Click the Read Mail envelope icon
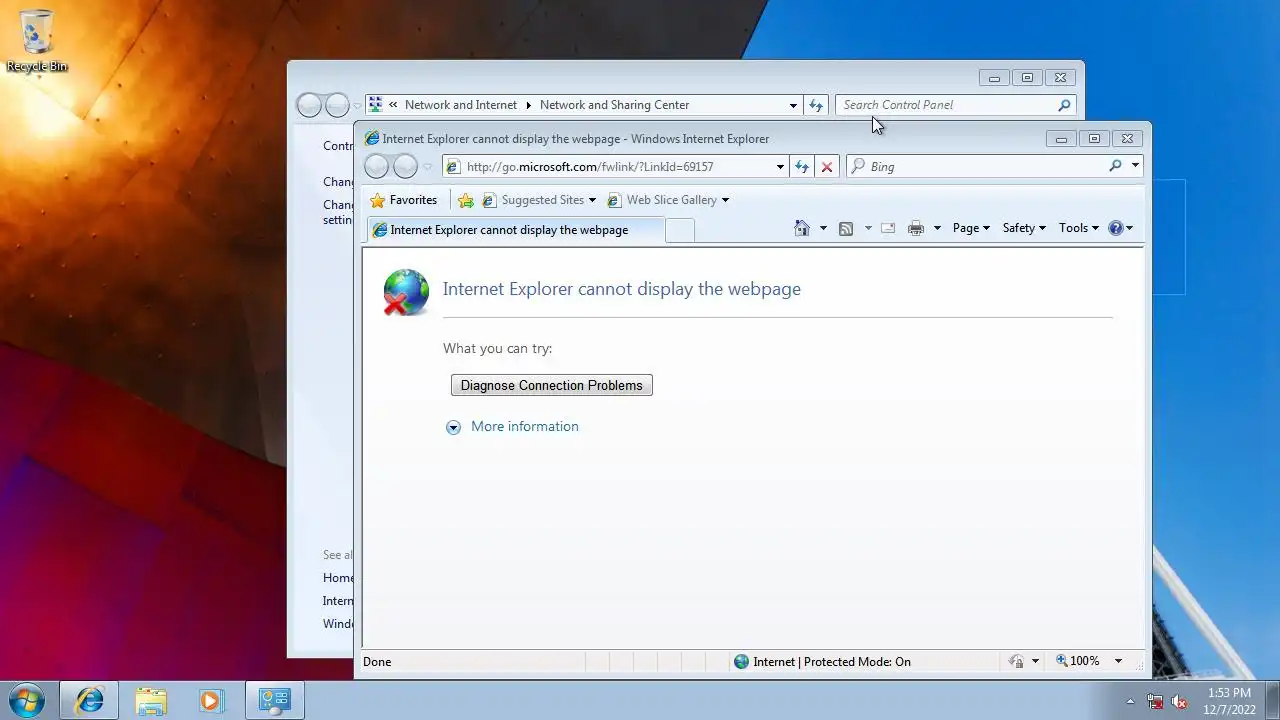This screenshot has width=1280, height=720. [x=887, y=228]
